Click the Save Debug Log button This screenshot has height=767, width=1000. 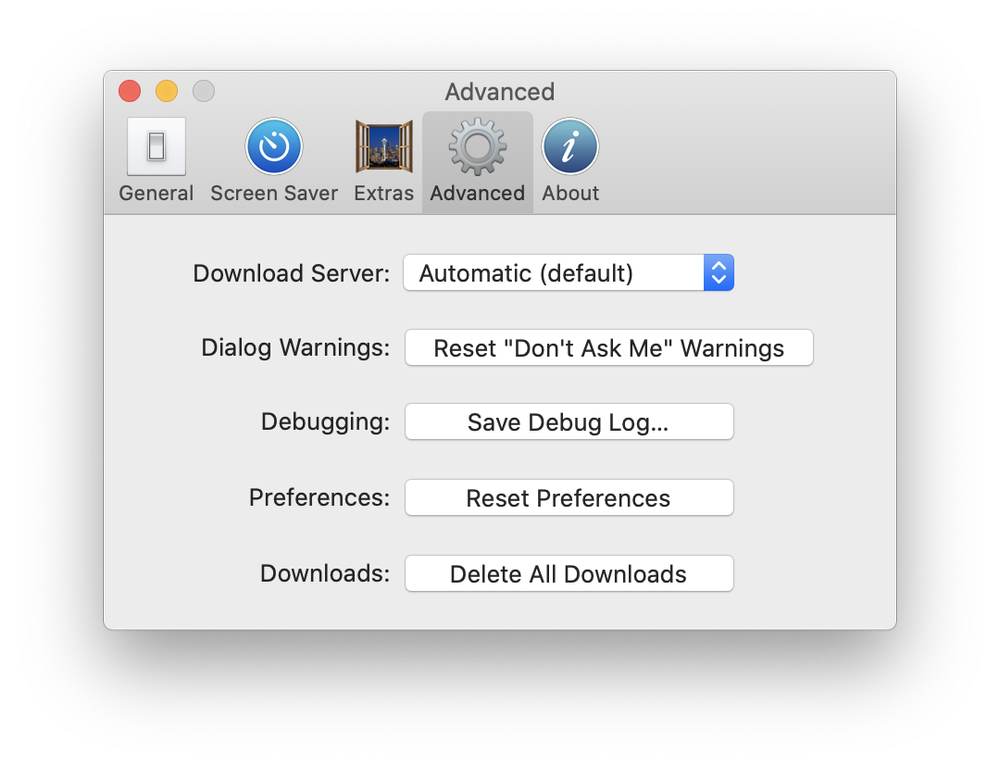(x=569, y=422)
